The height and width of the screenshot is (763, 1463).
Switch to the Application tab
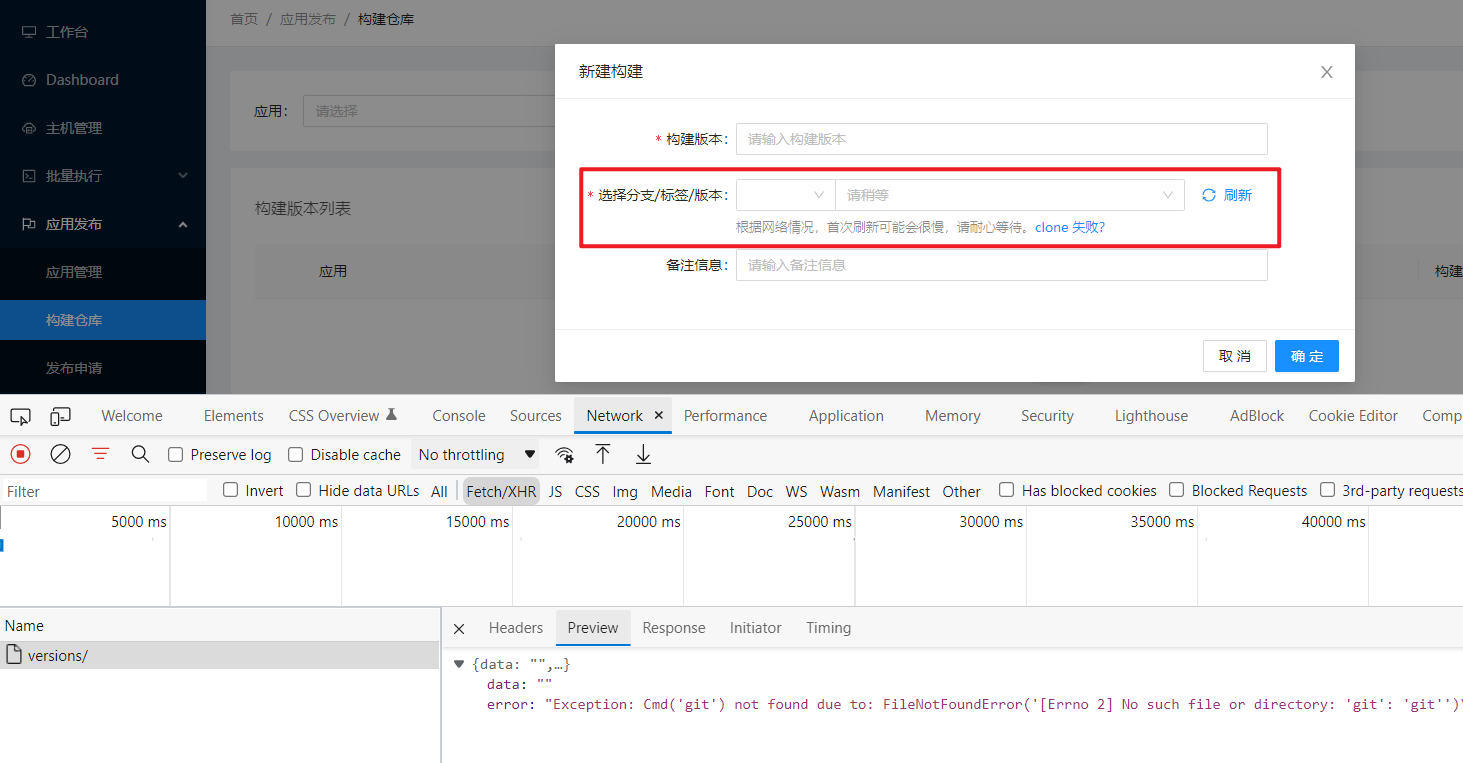pyautogui.click(x=846, y=416)
